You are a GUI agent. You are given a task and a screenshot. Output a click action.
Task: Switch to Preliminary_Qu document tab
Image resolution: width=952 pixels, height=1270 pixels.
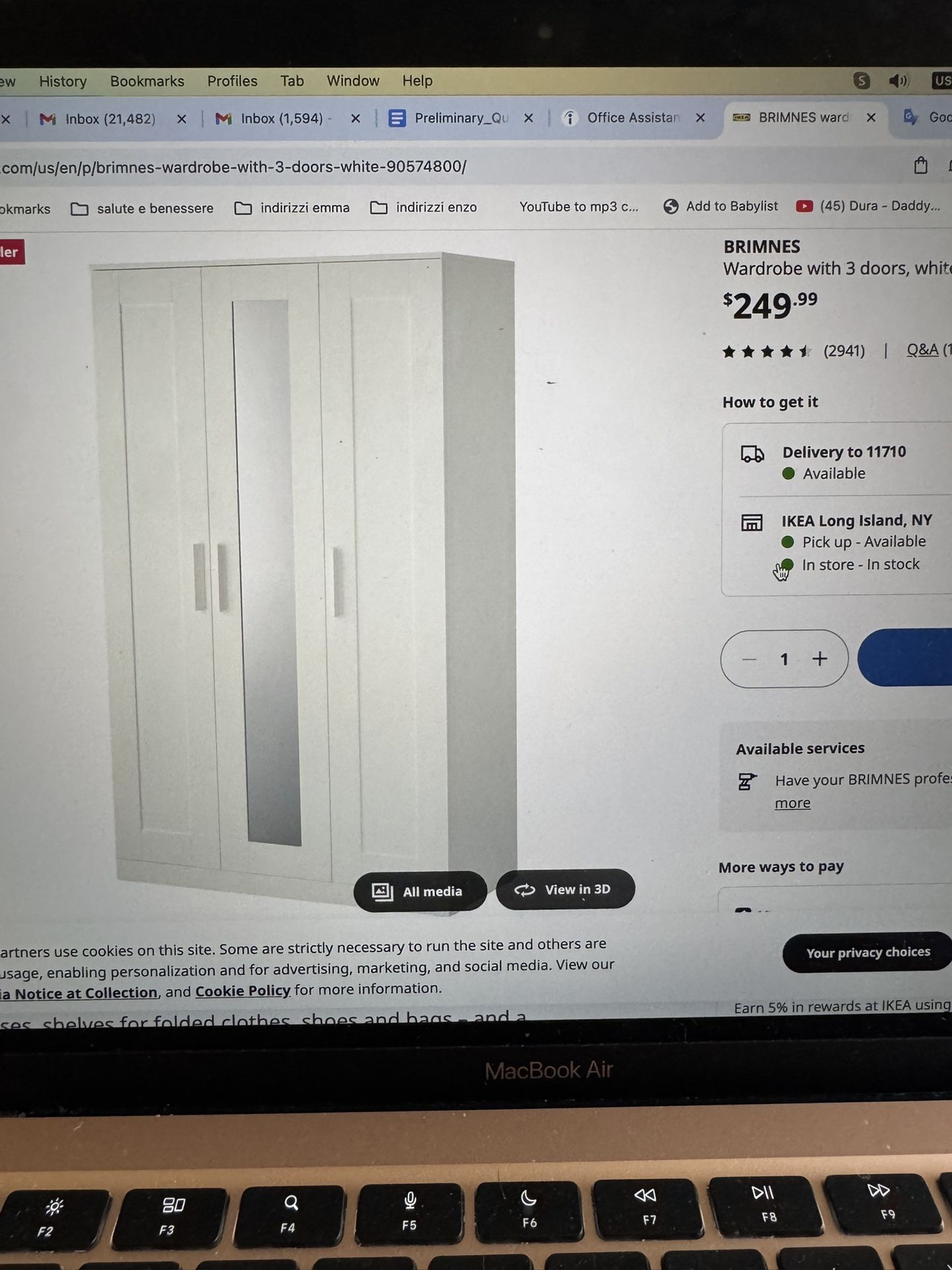[450, 118]
